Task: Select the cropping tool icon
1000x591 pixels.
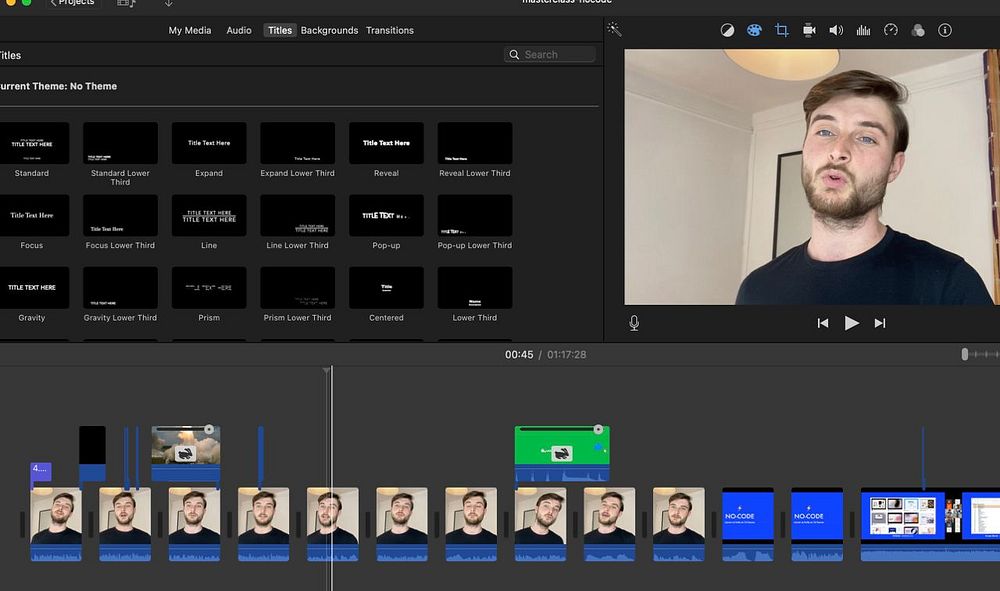Action: click(782, 30)
